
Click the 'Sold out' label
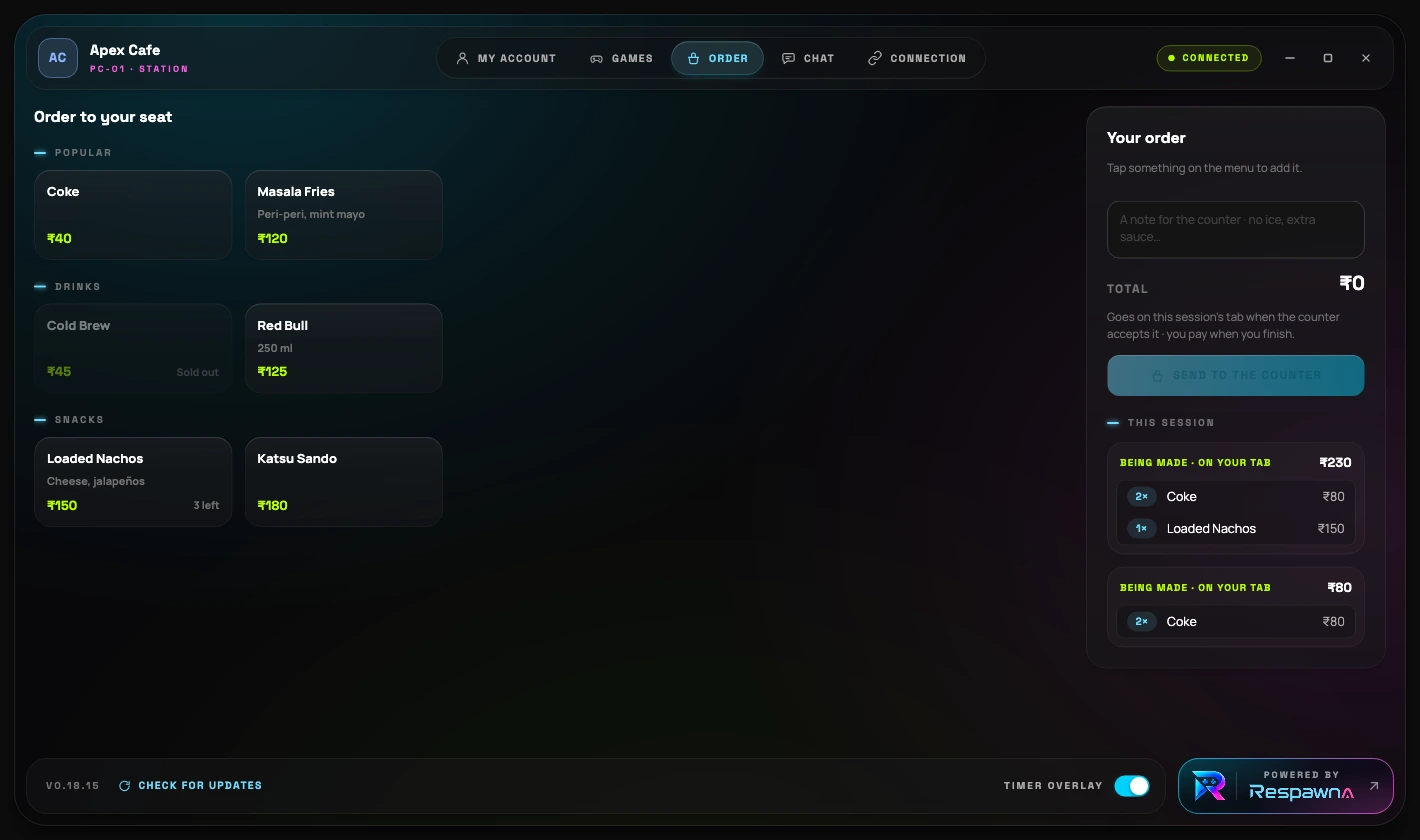198,372
